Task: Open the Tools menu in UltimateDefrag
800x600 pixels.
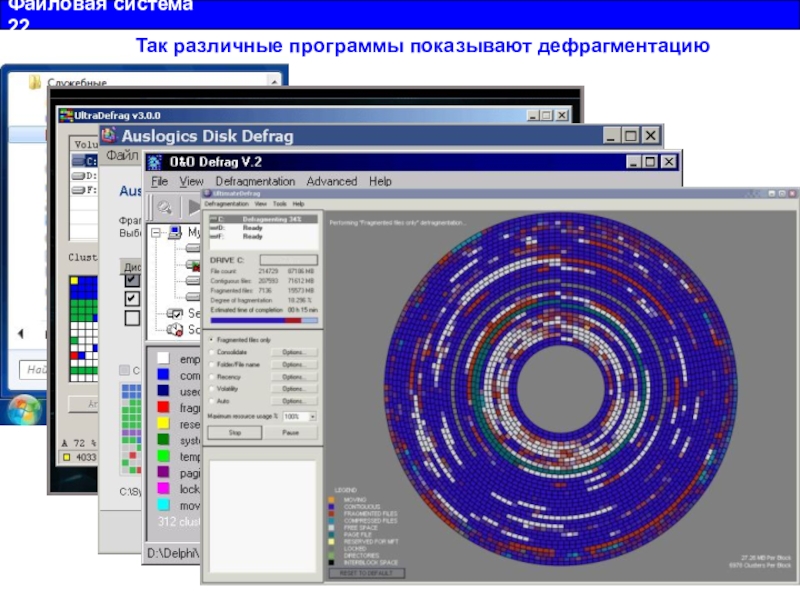Action: tap(280, 203)
